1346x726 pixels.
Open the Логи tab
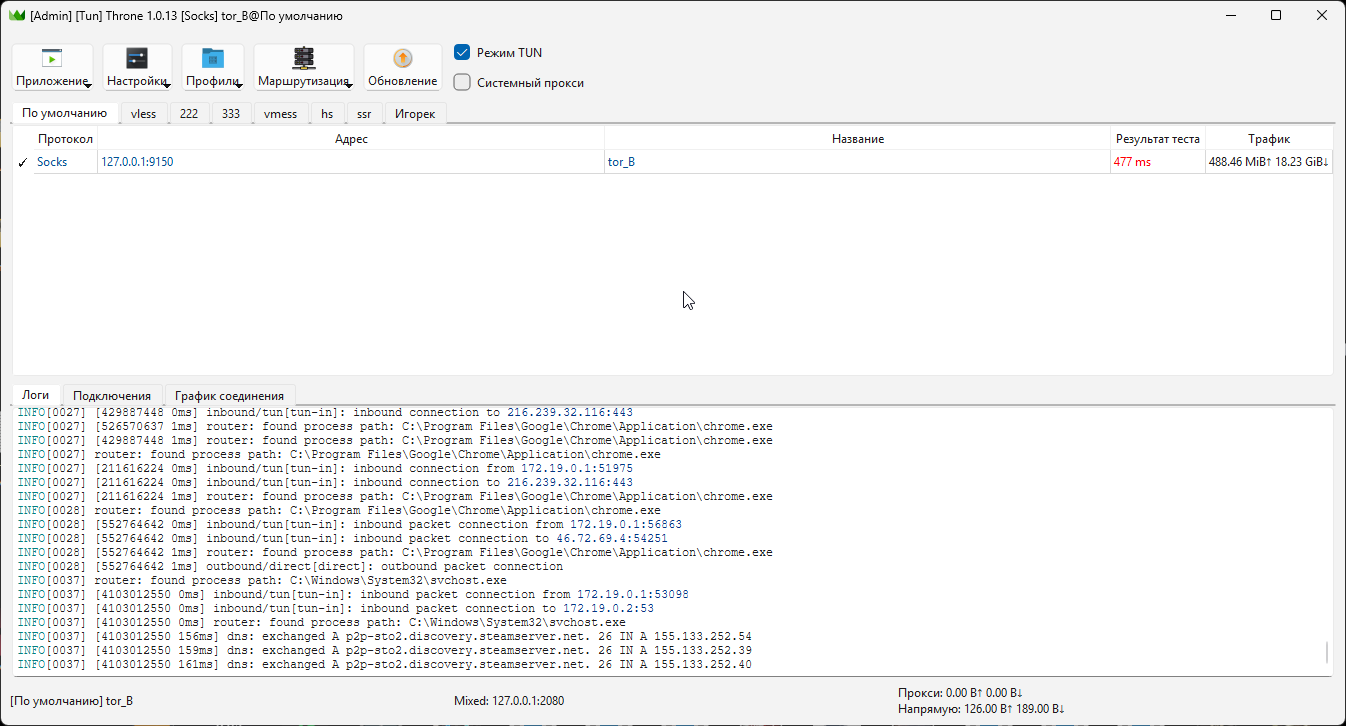[36, 395]
